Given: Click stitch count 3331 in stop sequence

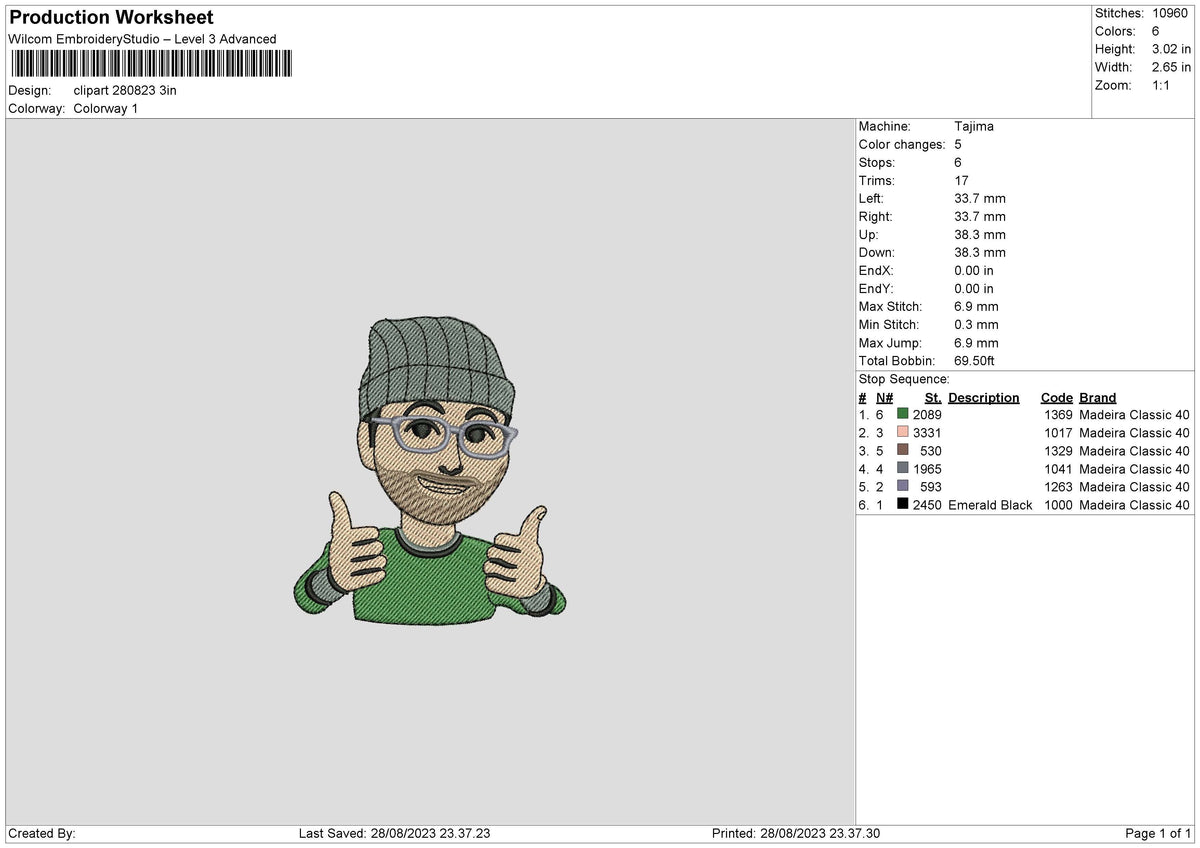Looking at the screenshot, I should click(927, 433).
